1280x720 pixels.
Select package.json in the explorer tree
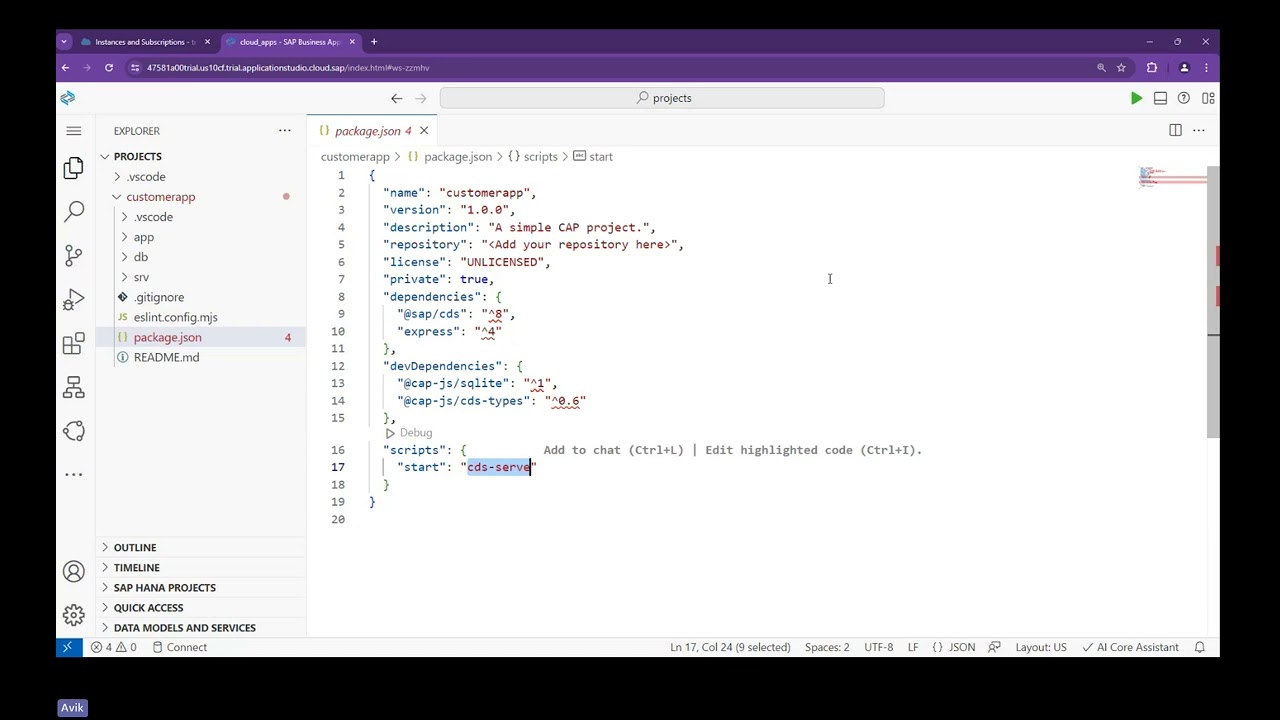coord(167,337)
